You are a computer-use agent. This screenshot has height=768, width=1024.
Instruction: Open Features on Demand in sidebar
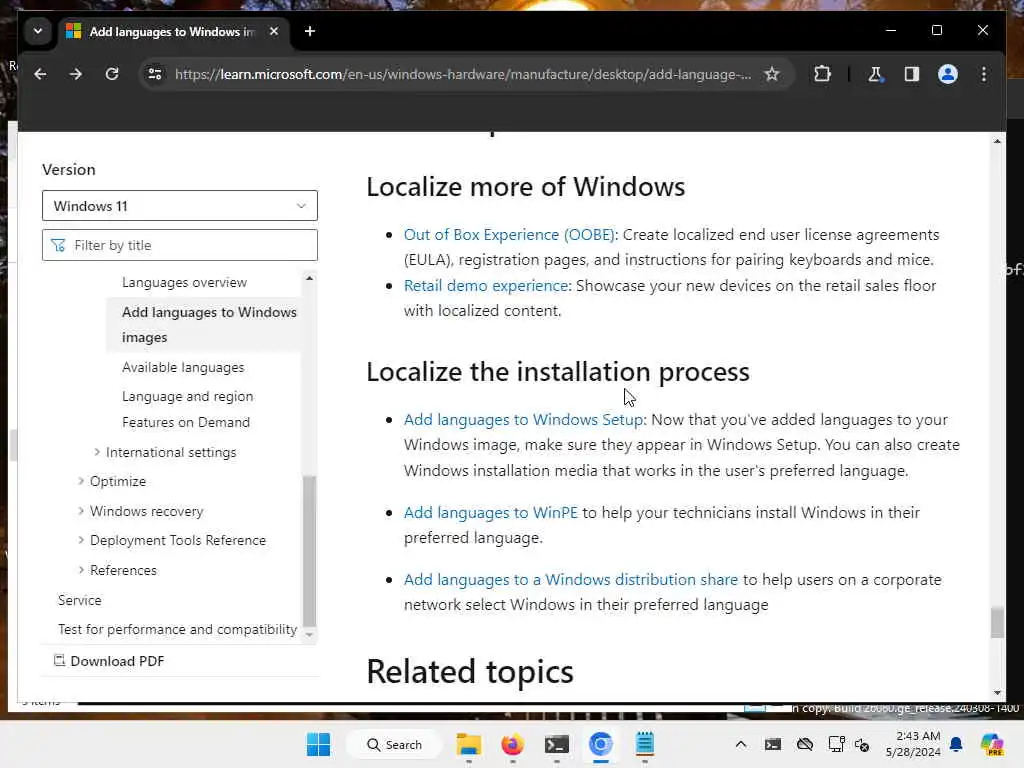point(185,422)
